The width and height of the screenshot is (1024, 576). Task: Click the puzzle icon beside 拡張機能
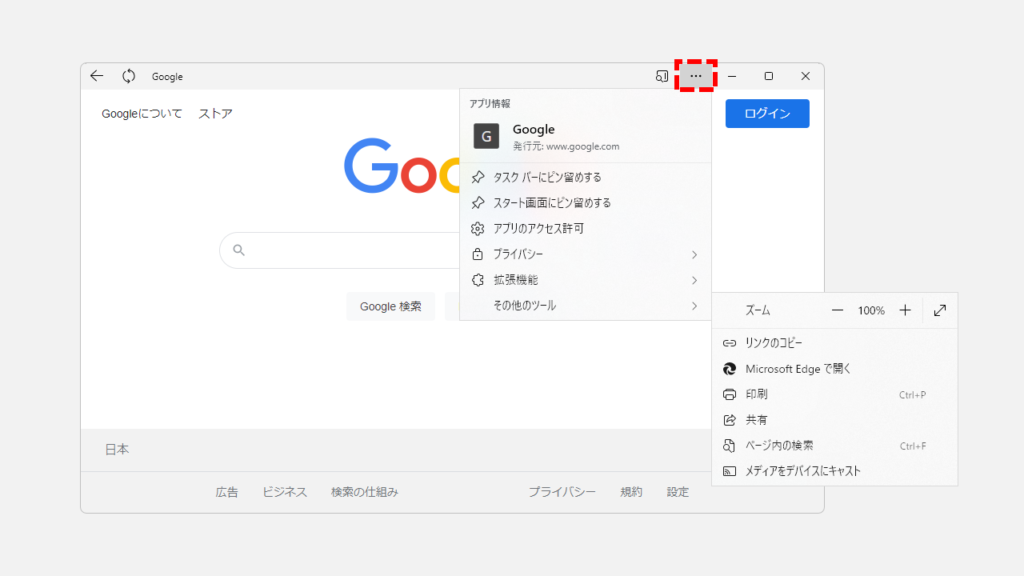[478, 280]
